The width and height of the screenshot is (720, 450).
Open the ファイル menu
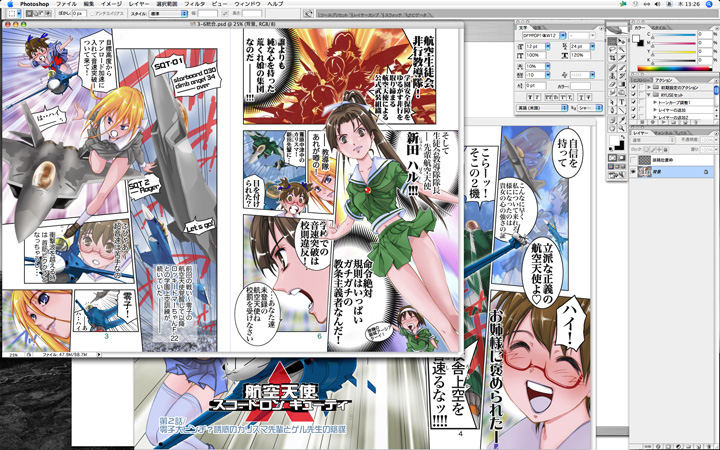click(66, 4)
